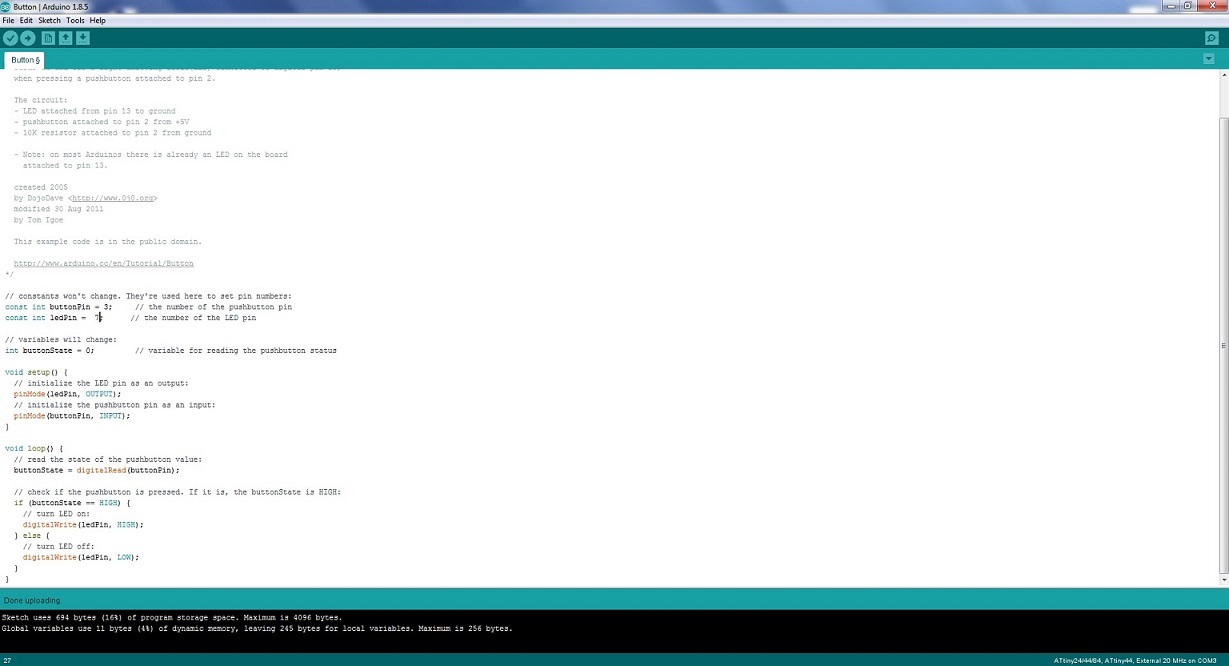Screen dimensions: 1229x666
Task: Select the Button § sketch tab
Action: point(26,60)
